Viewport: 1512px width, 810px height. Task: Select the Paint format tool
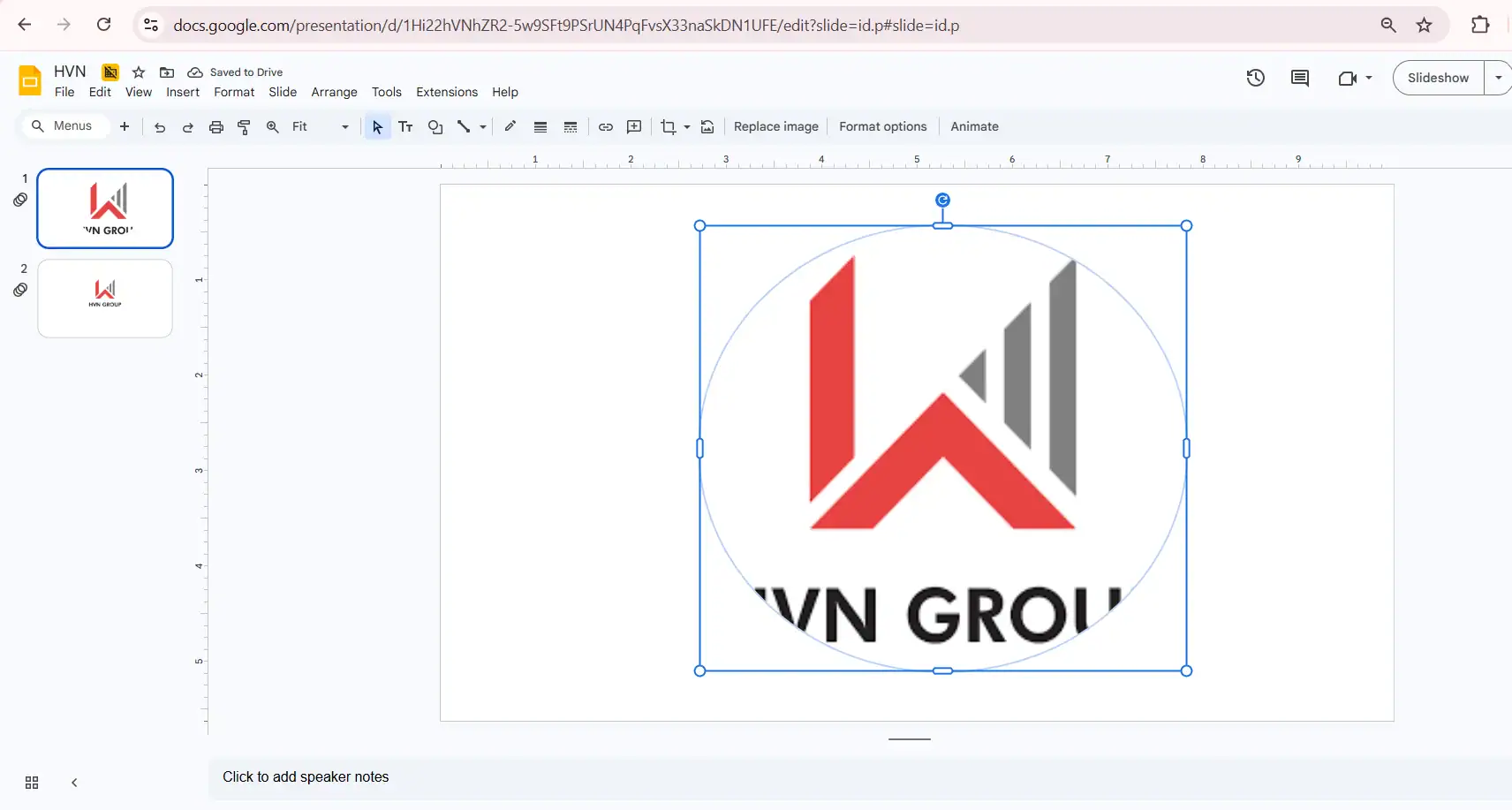coord(245,126)
